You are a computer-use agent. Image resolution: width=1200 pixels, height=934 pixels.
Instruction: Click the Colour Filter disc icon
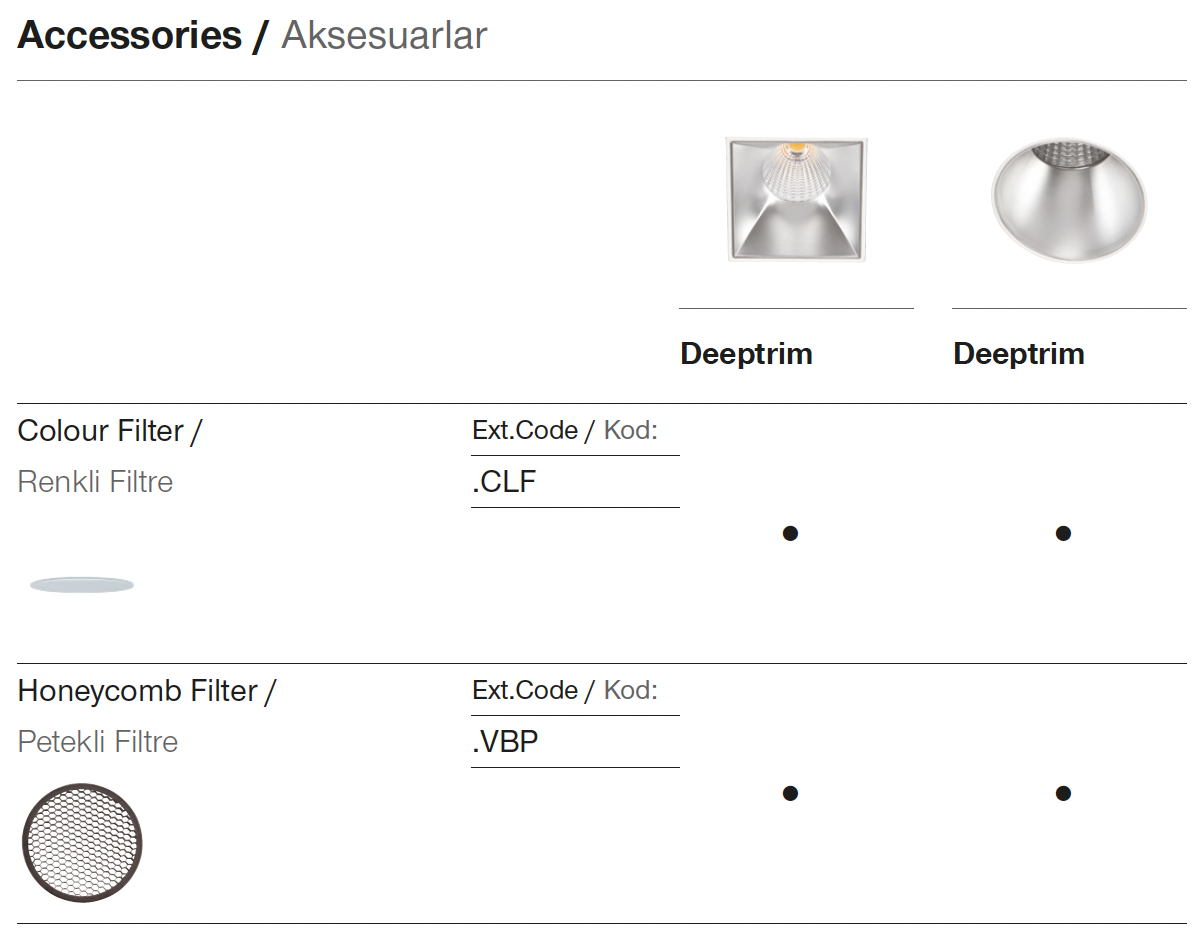click(x=82, y=585)
